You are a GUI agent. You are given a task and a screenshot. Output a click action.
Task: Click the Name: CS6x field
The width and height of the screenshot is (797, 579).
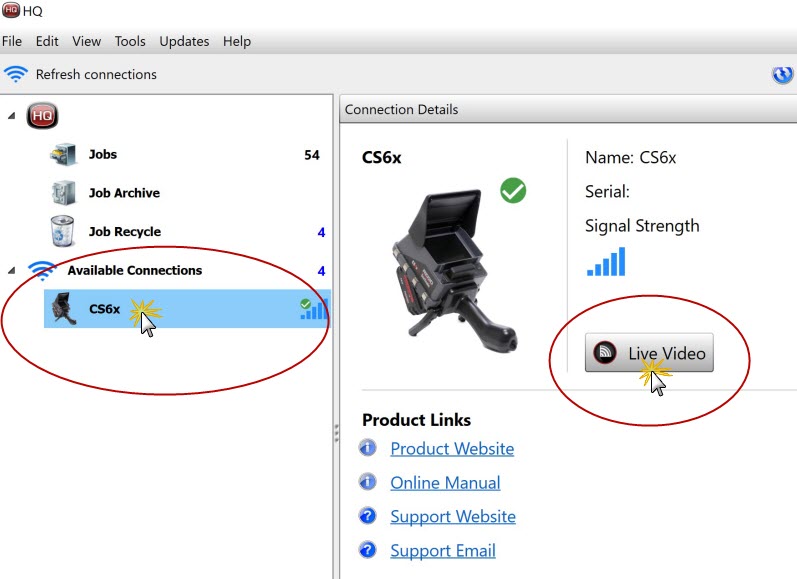pyautogui.click(x=630, y=158)
